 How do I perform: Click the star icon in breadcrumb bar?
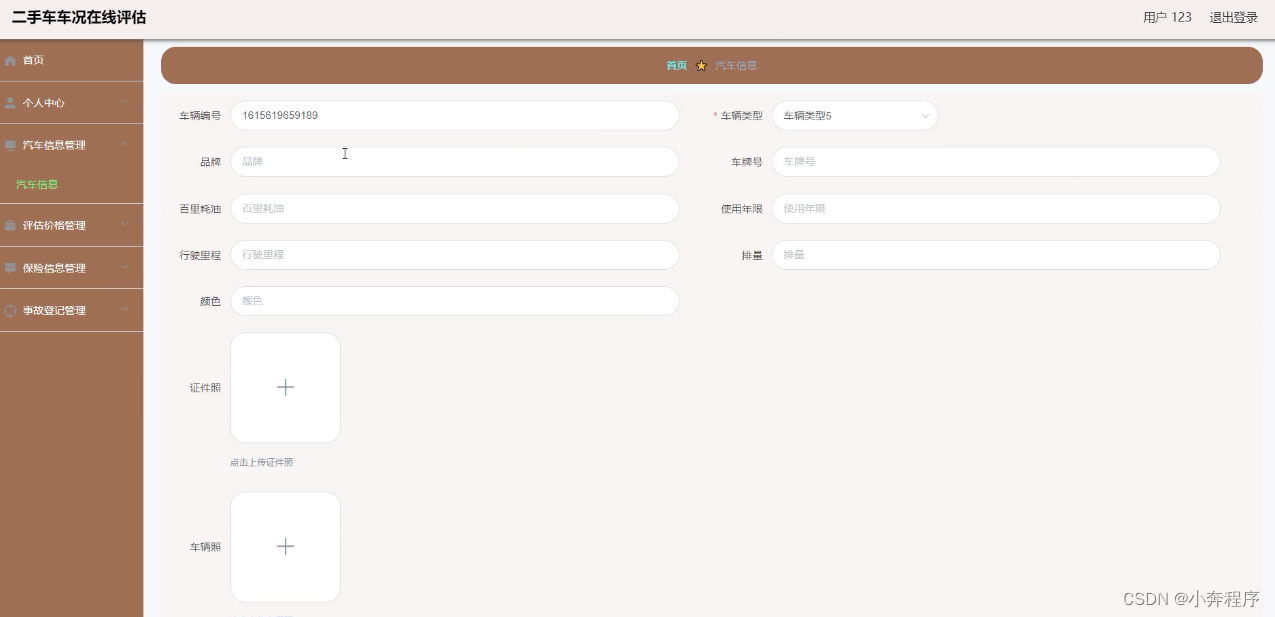[701, 66]
